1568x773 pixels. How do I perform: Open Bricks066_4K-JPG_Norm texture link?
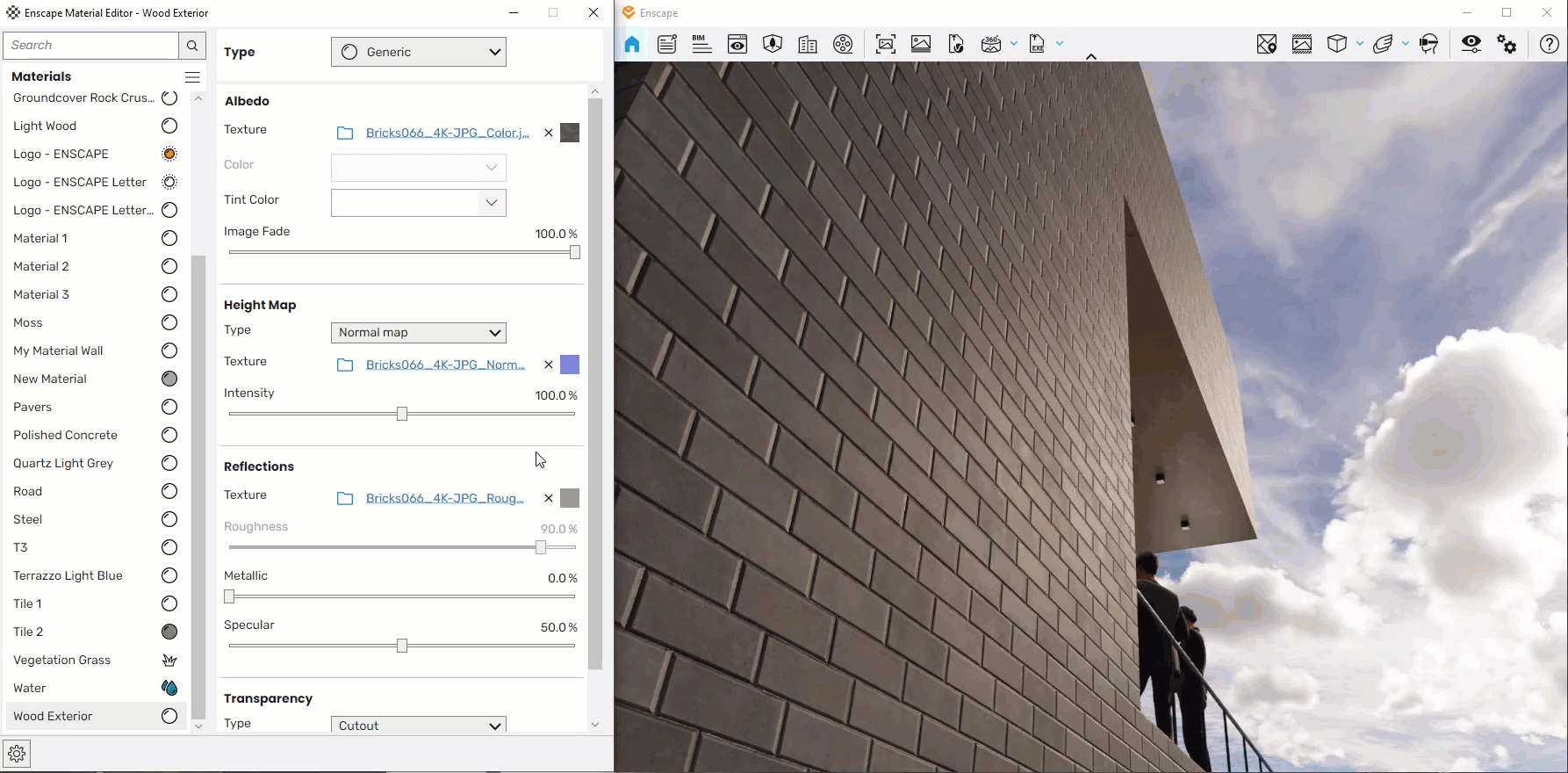tap(445, 365)
